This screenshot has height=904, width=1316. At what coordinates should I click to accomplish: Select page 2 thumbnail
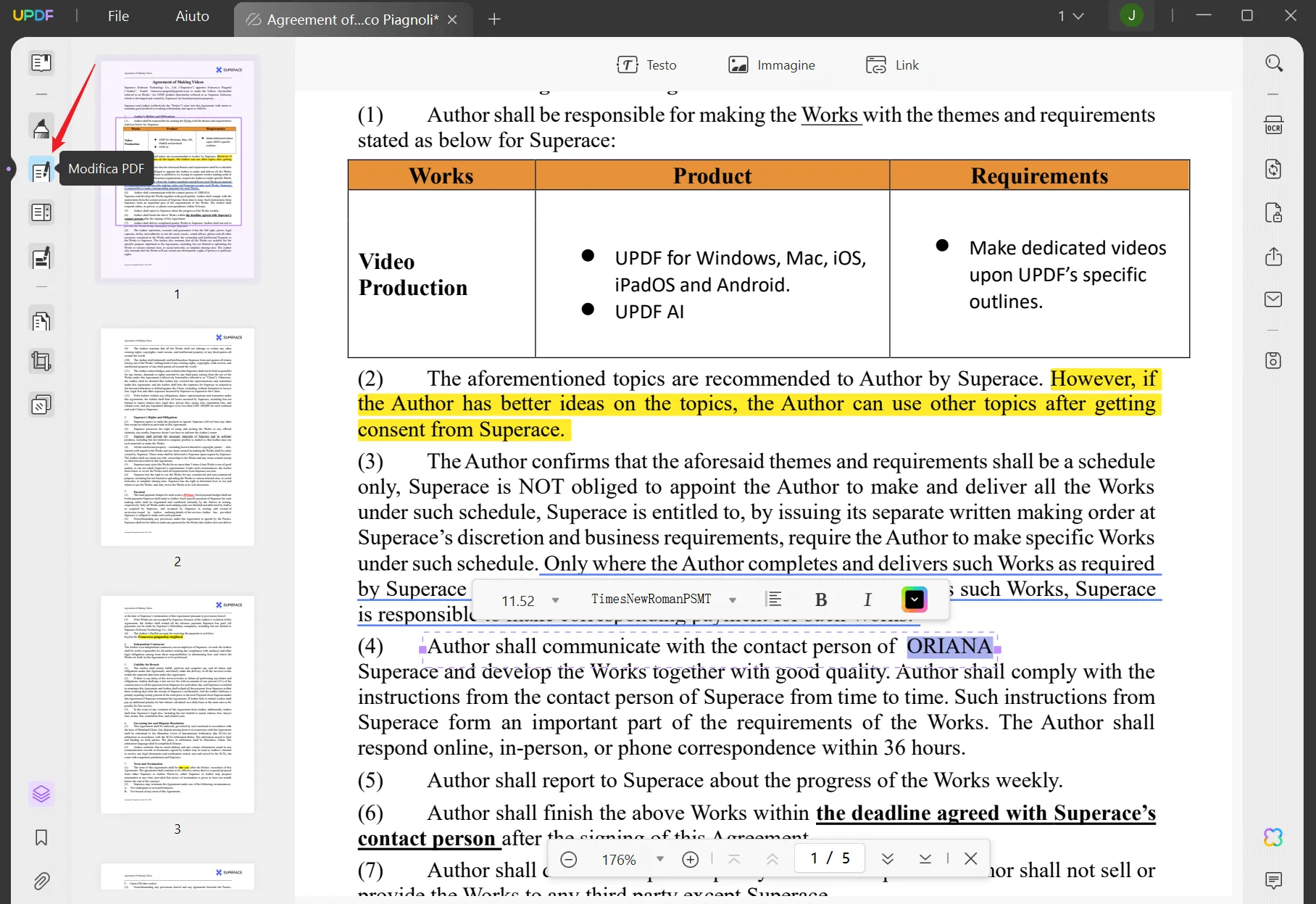point(178,437)
